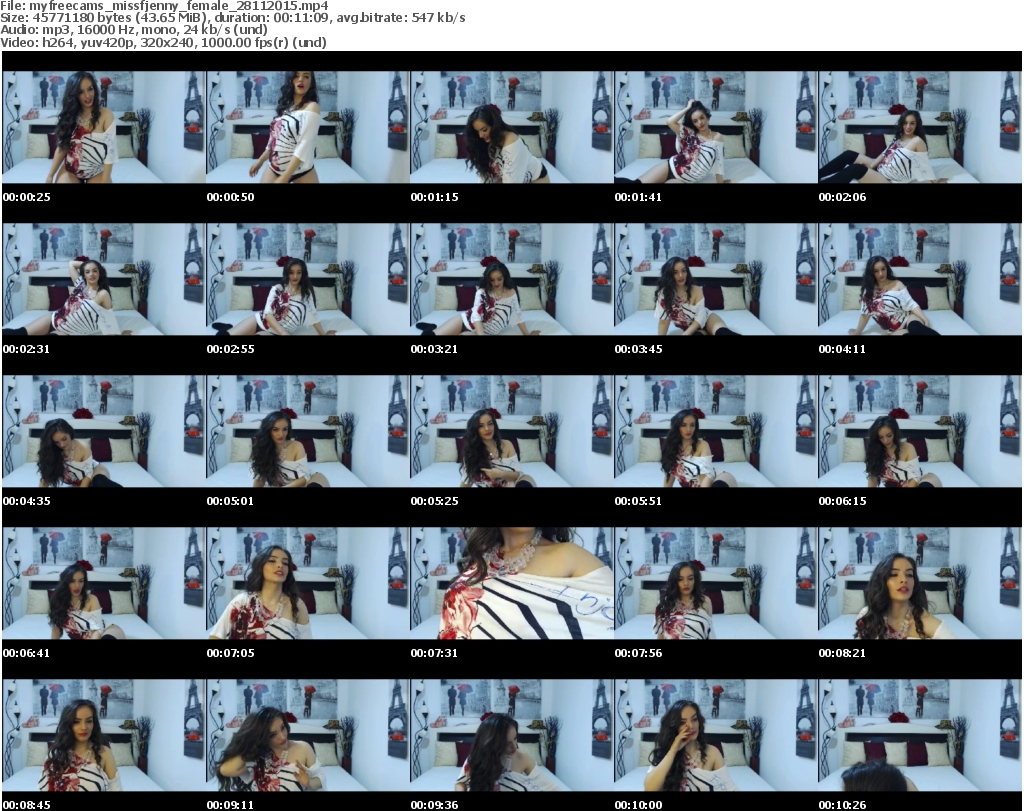Viewport: 1024px width, 811px height.
Task: Open the thumbnail frame at 00:06:15
Action: [x=920, y=431]
